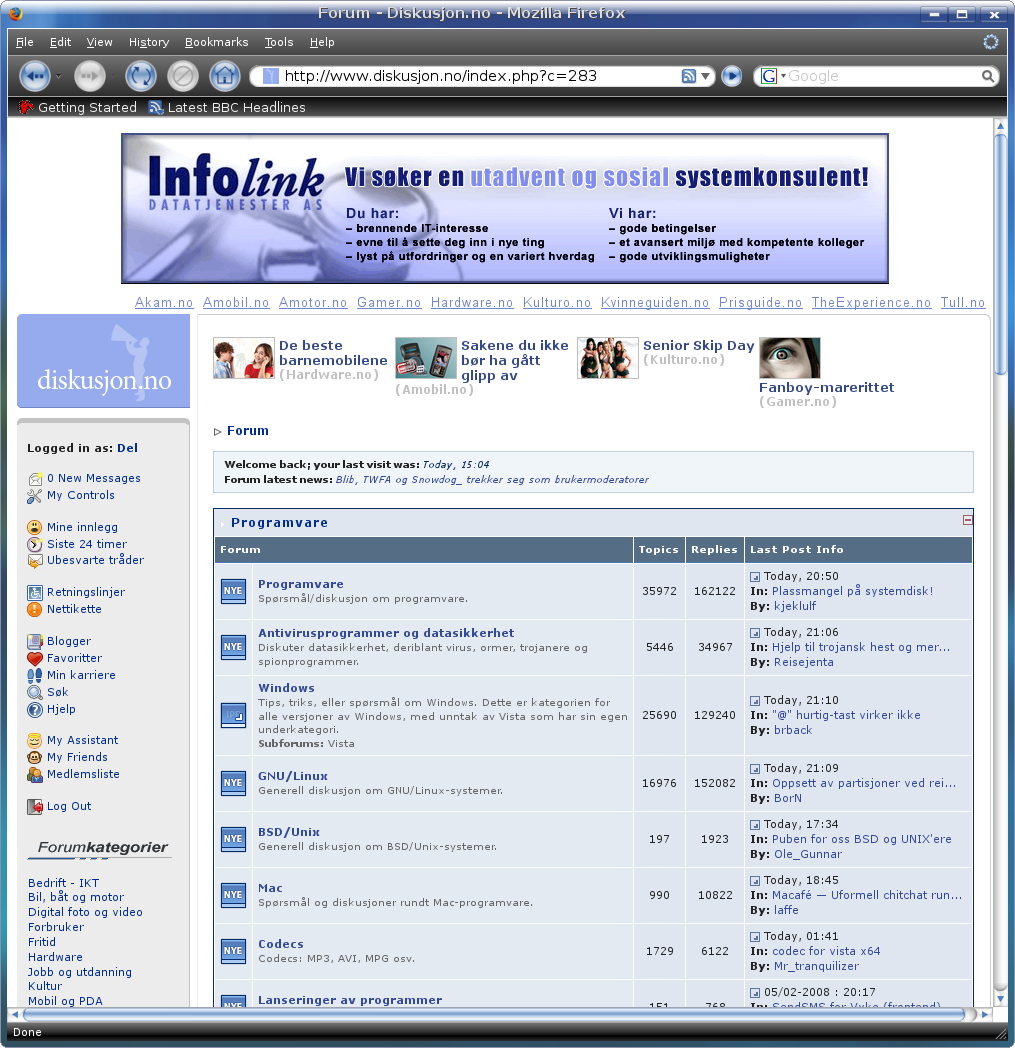Click the Retningslinjer icon
The height and width of the screenshot is (1048, 1015).
[35, 592]
